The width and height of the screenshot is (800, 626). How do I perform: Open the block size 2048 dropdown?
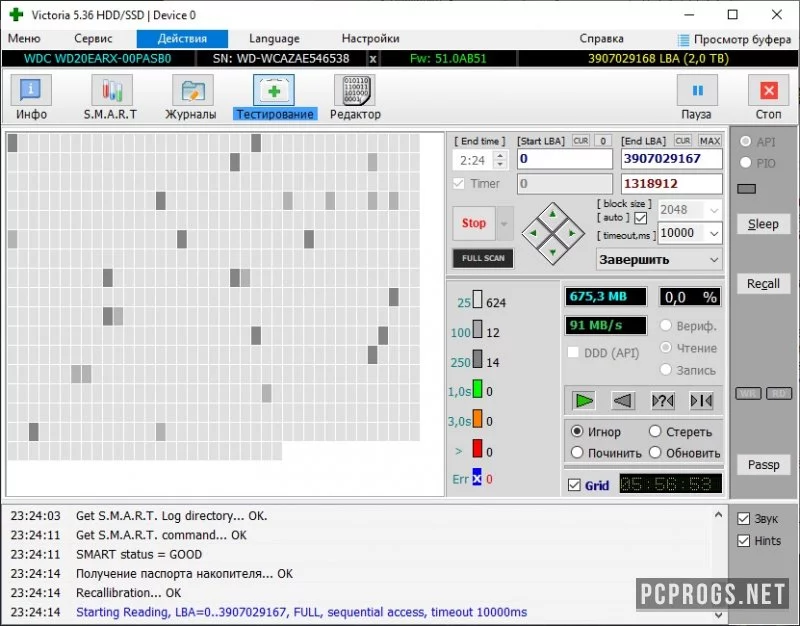point(714,210)
